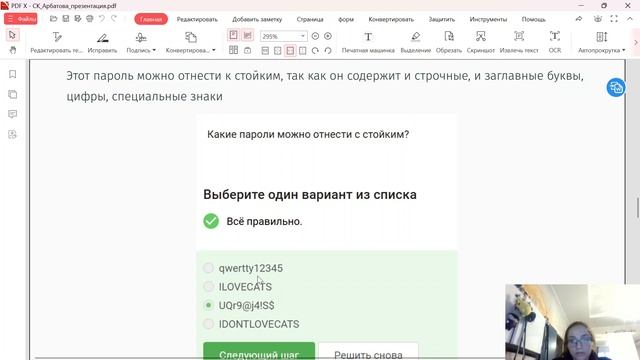640x360 pixels.
Task: Select the Печатная машинка tool
Action: pos(368,42)
